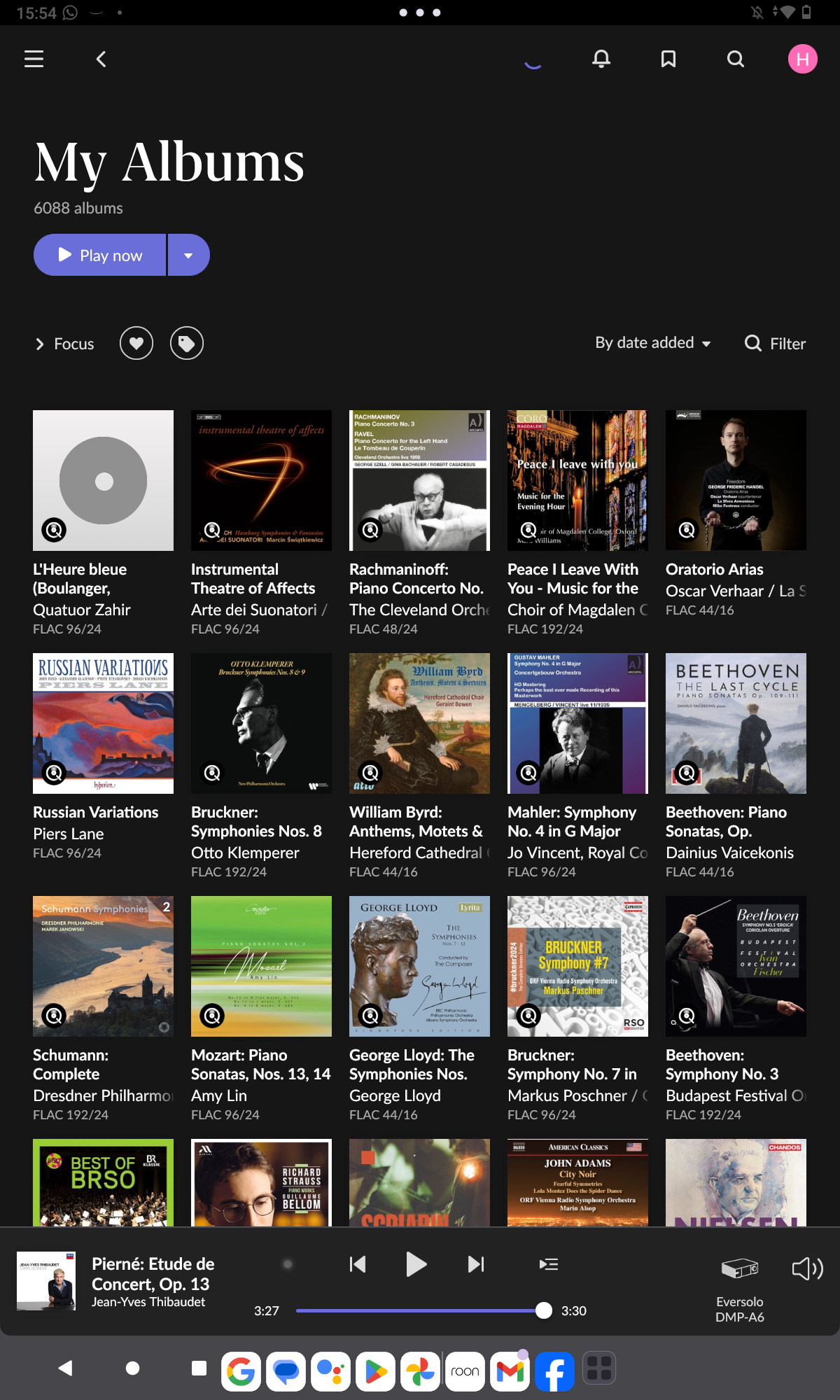Viewport: 840px width, 1400px height.
Task: Open bookmarks icon in top bar
Action: click(x=668, y=59)
